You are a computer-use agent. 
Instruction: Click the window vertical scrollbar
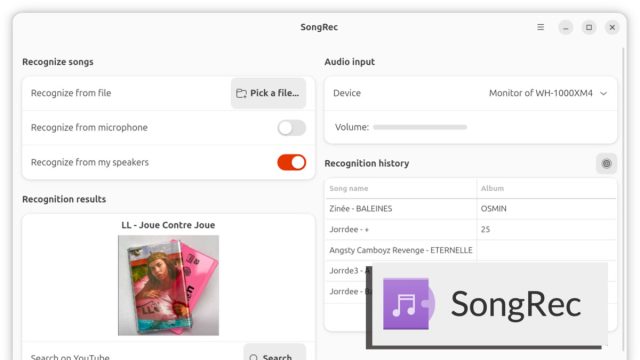pyautogui.click(x=623, y=199)
